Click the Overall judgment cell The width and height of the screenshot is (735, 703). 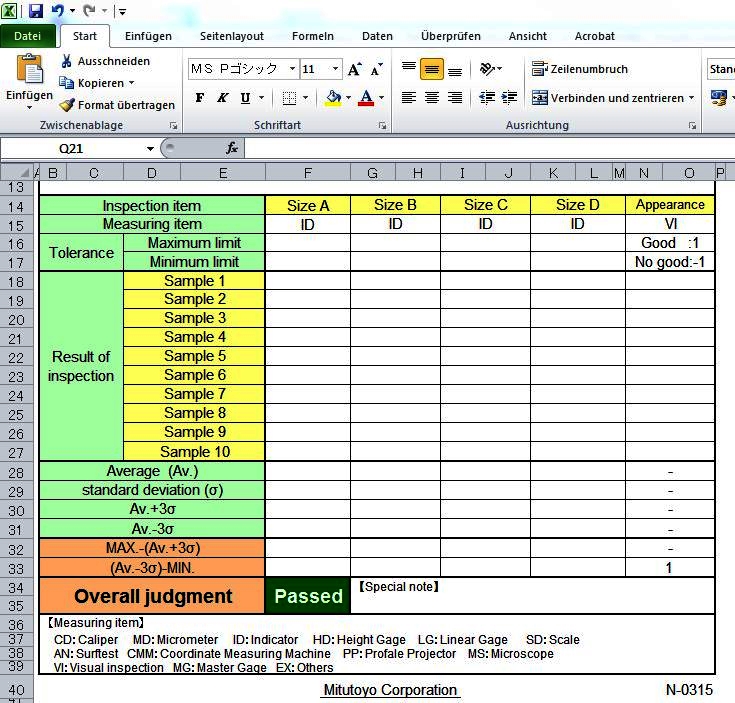pyautogui.click(x=152, y=596)
